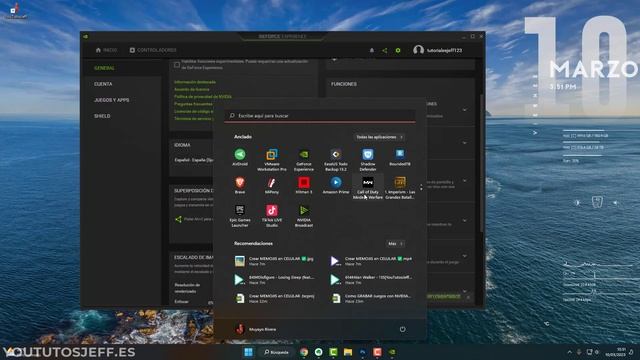Viewport: 640px width, 360px height.
Task: Open the desktop shortcut icon at top left
Action: click(15, 11)
